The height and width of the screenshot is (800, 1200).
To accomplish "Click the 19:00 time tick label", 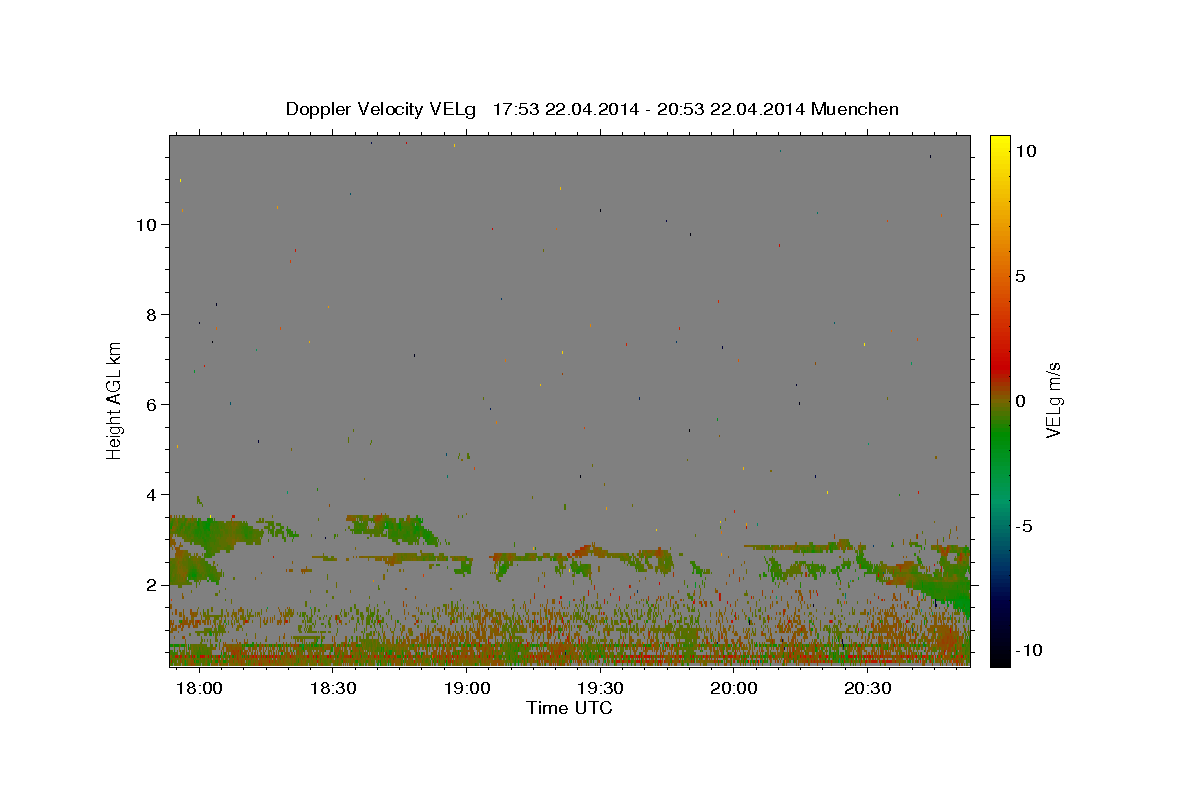I will tap(467, 689).
